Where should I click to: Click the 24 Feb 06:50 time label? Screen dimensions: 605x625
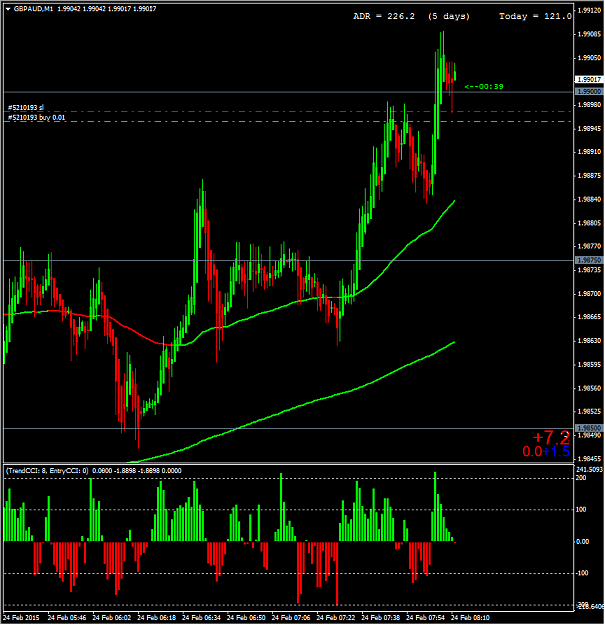246,618
